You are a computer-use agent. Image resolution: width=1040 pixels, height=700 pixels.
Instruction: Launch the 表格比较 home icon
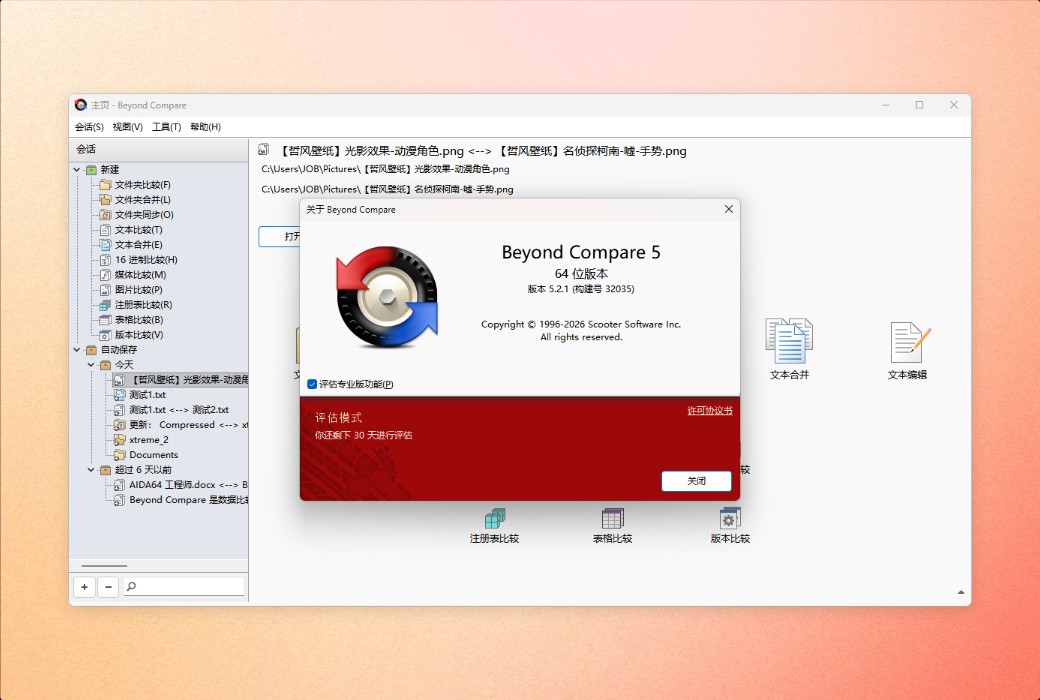(x=612, y=526)
